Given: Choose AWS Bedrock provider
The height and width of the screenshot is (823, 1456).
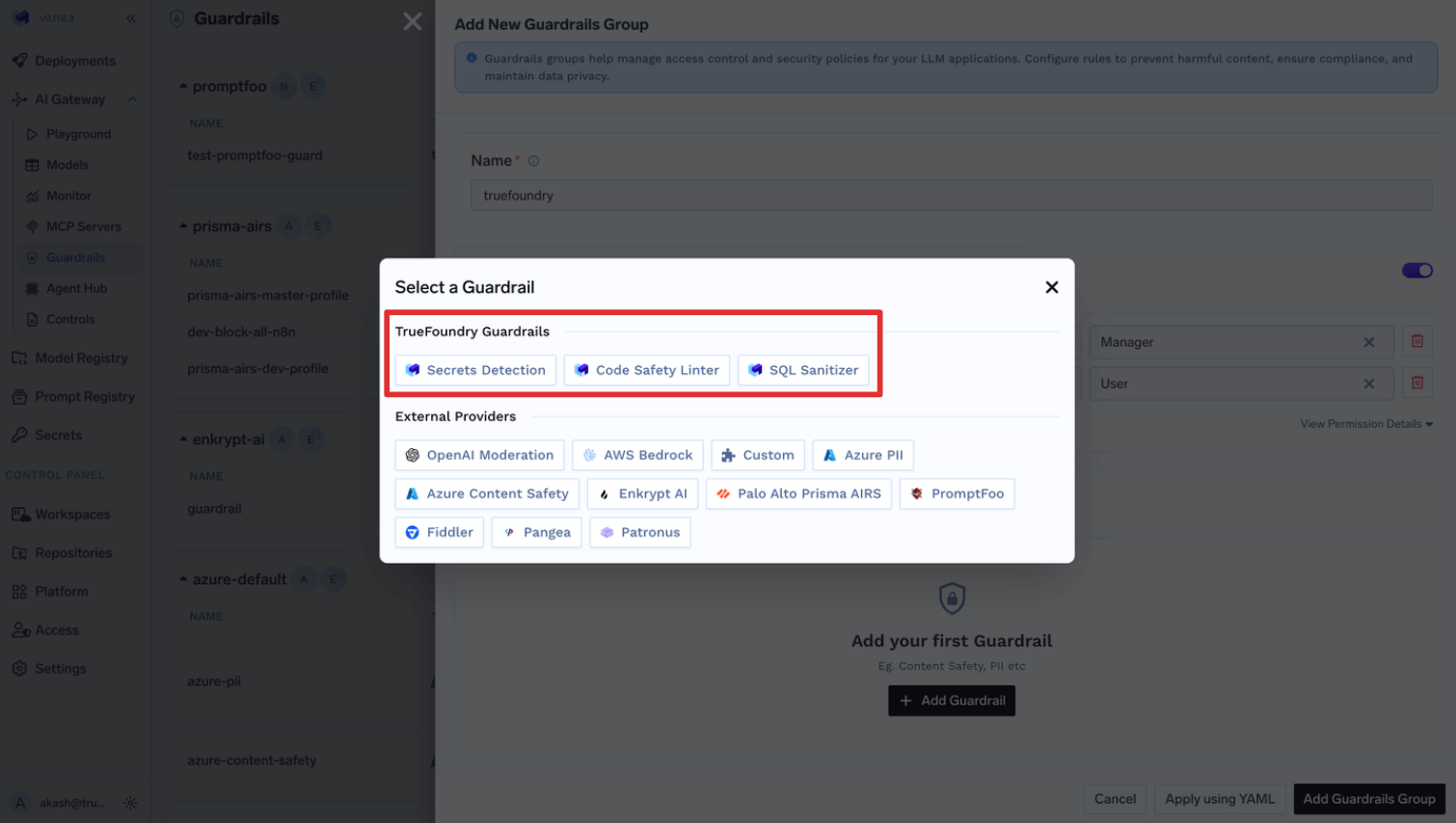Looking at the screenshot, I should 637,455.
